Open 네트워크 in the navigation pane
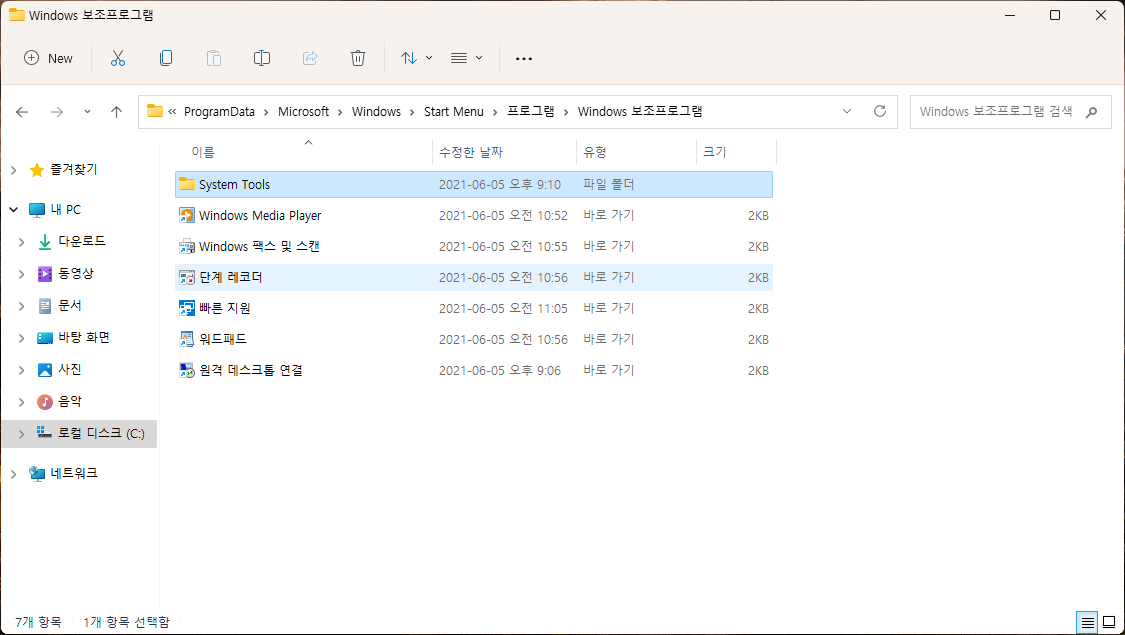This screenshot has height=635, width=1125. point(74,474)
